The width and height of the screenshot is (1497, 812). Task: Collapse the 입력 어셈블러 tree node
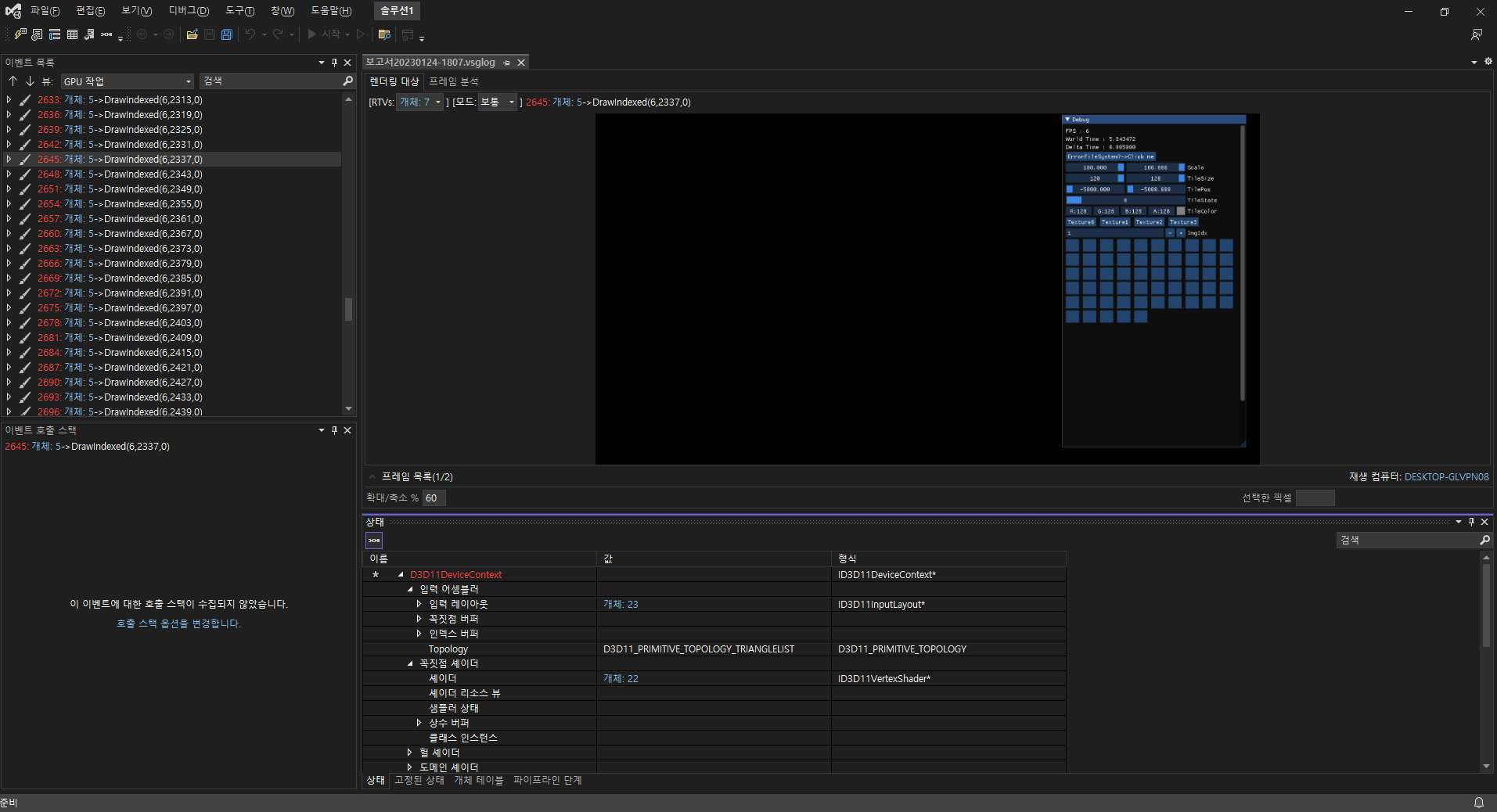(x=410, y=588)
